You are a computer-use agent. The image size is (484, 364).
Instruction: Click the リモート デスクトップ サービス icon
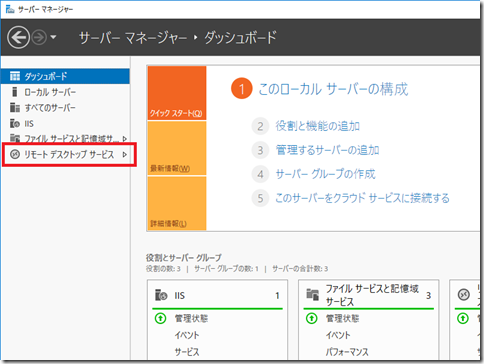click(x=15, y=154)
